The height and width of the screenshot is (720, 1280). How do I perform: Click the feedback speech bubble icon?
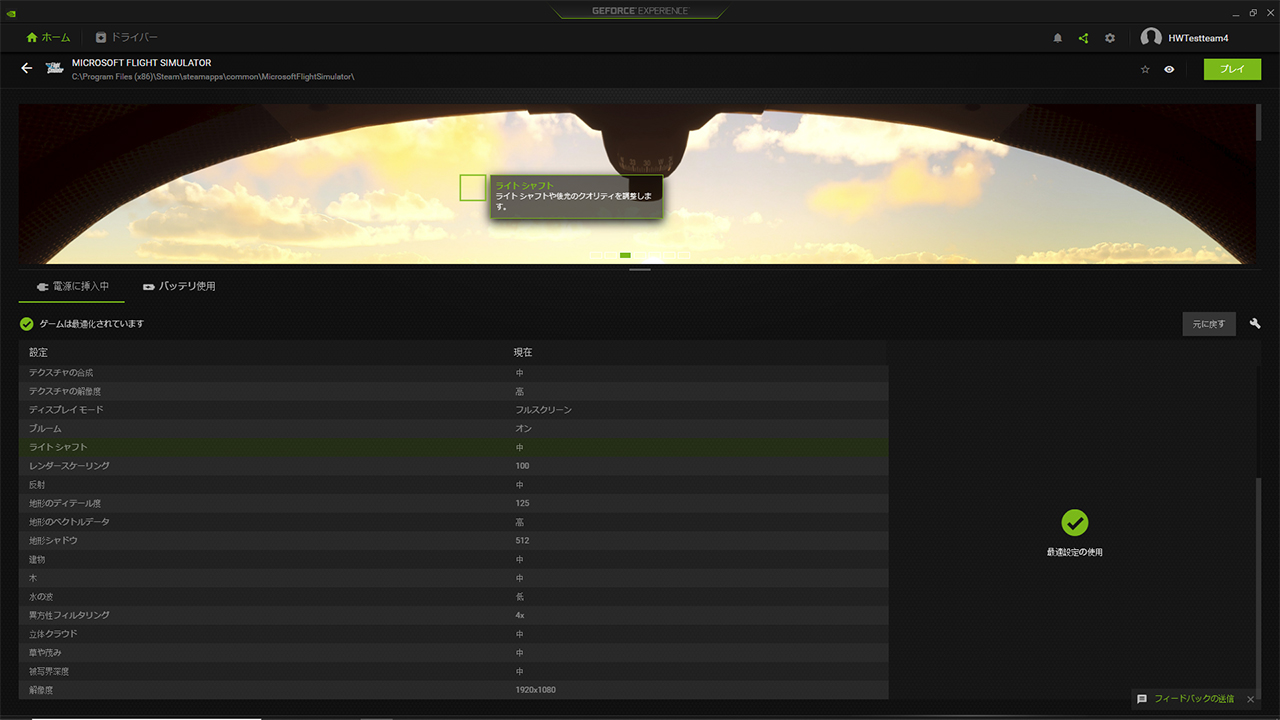point(1142,699)
